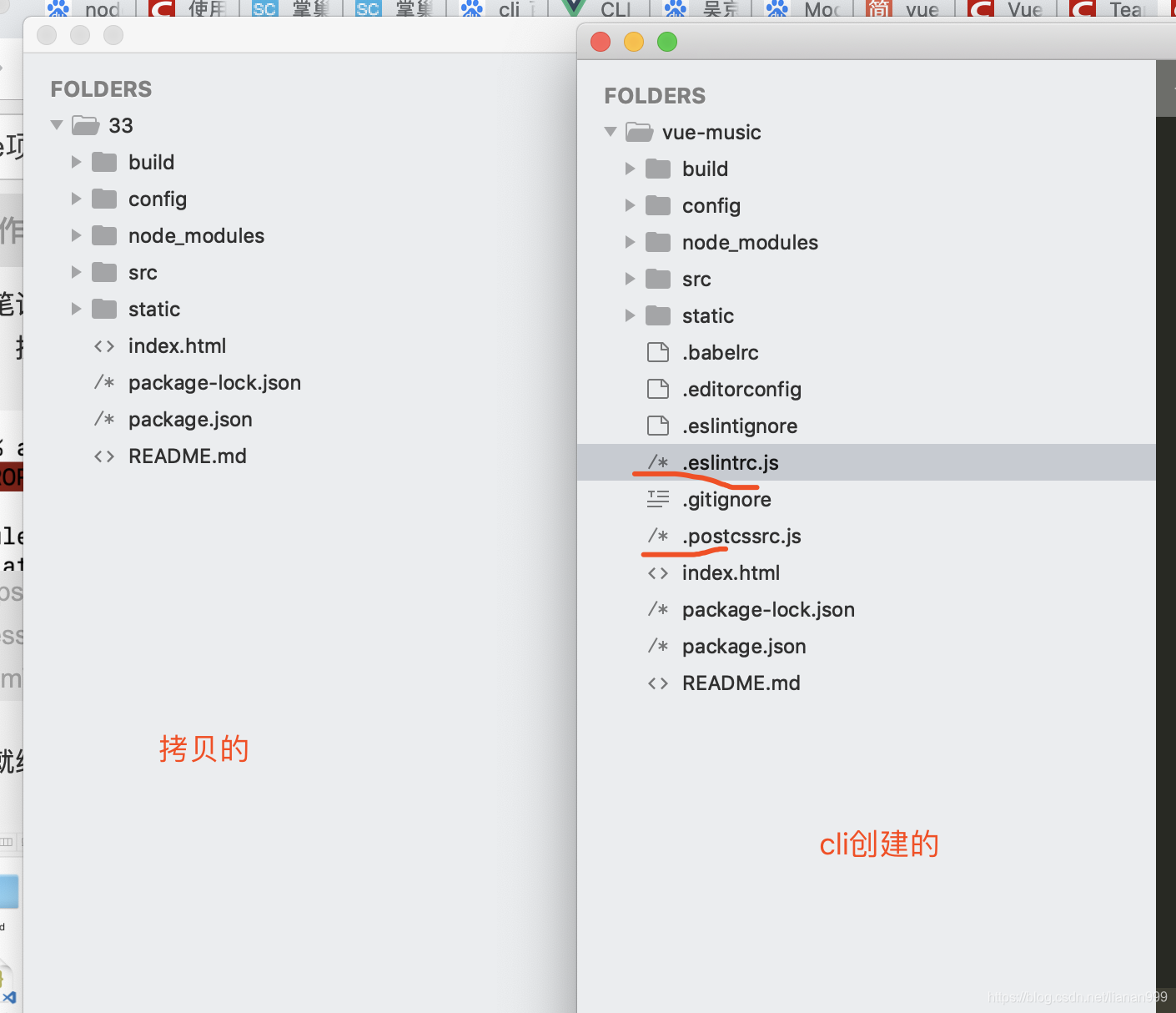Expand node_modules in 33 window
Image resolution: width=1176 pixels, height=1013 pixels.
[x=76, y=235]
